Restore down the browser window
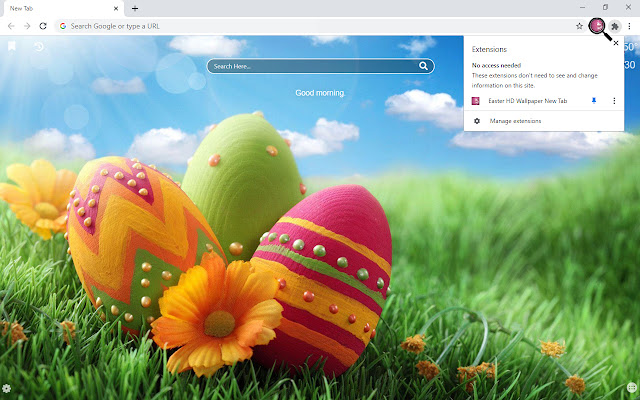The width and height of the screenshot is (640, 400). point(605,7)
